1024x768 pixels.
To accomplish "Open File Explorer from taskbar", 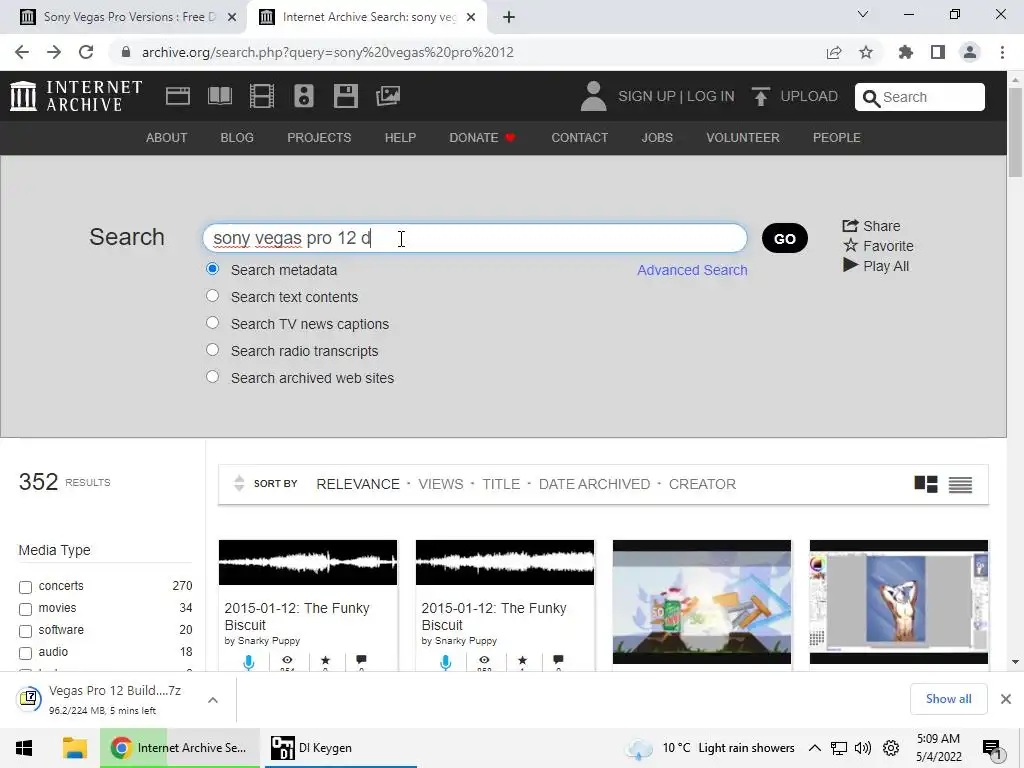I will 74,748.
